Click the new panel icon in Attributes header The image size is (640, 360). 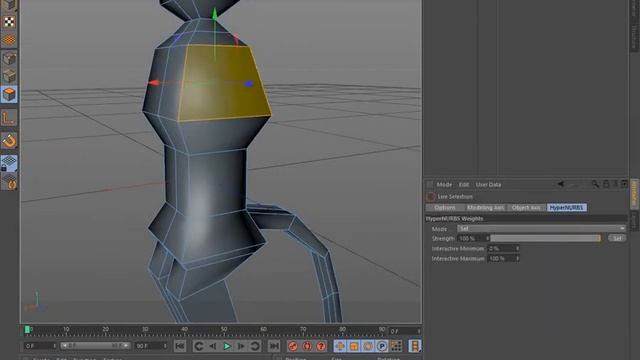[624, 184]
